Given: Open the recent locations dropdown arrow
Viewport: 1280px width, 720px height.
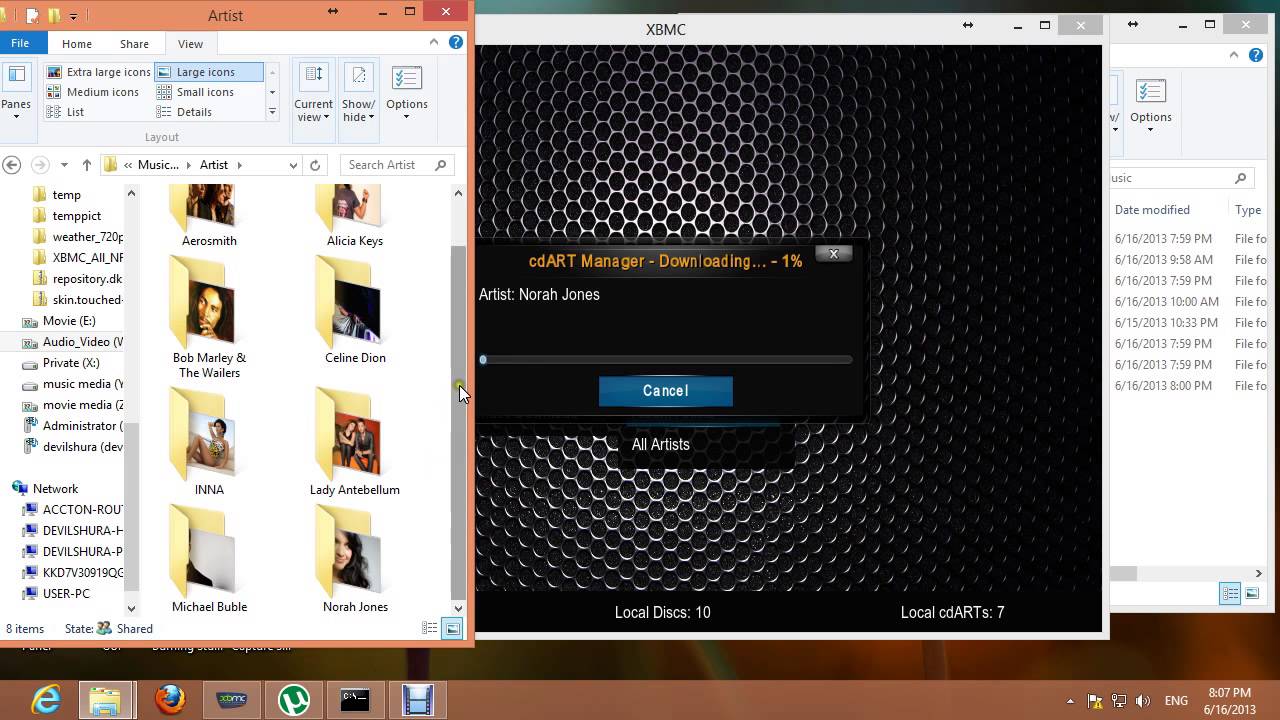Looking at the screenshot, I should pyautogui.click(x=64, y=165).
